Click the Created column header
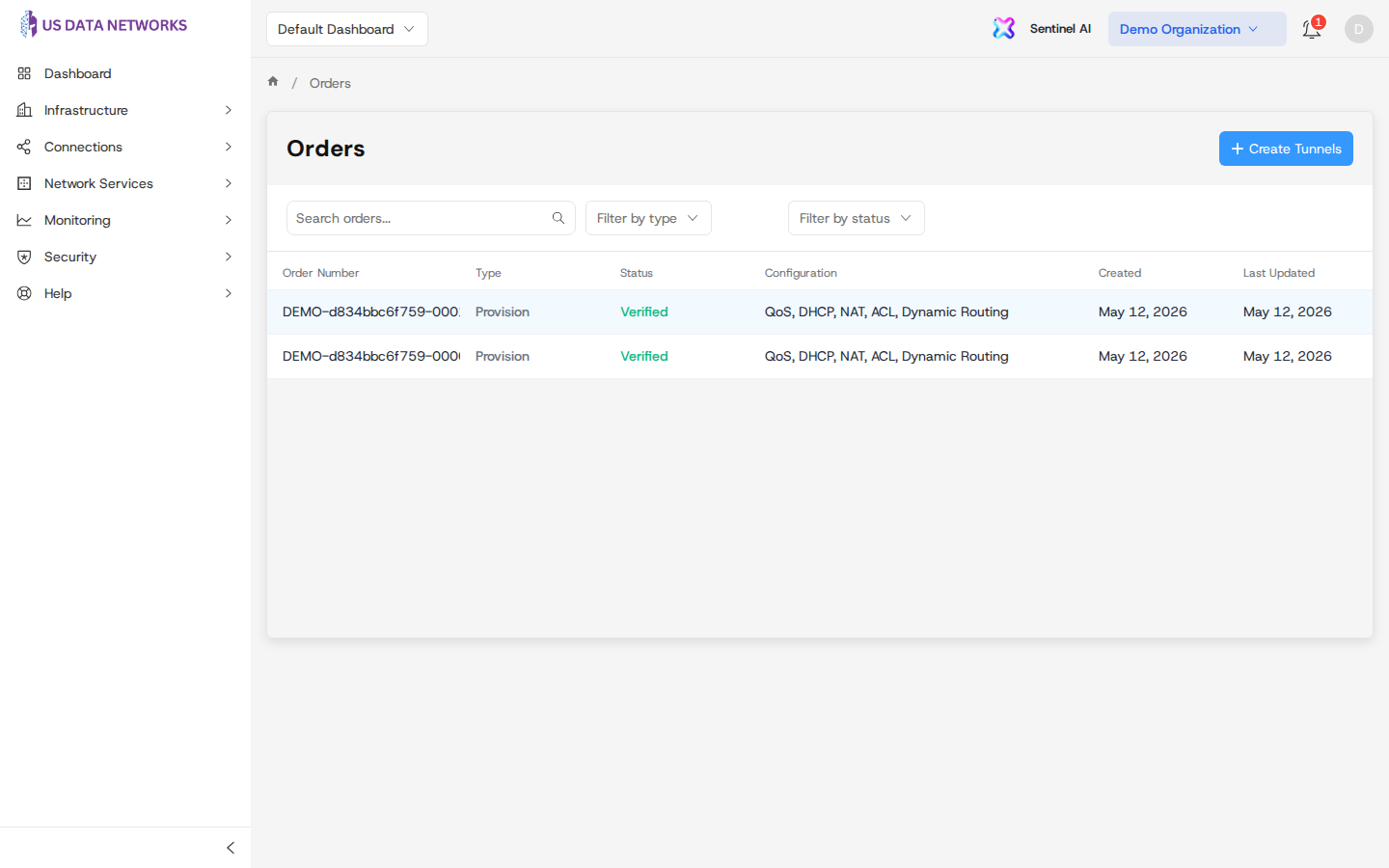Image resolution: width=1389 pixels, height=868 pixels. click(x=1120, y=273)
